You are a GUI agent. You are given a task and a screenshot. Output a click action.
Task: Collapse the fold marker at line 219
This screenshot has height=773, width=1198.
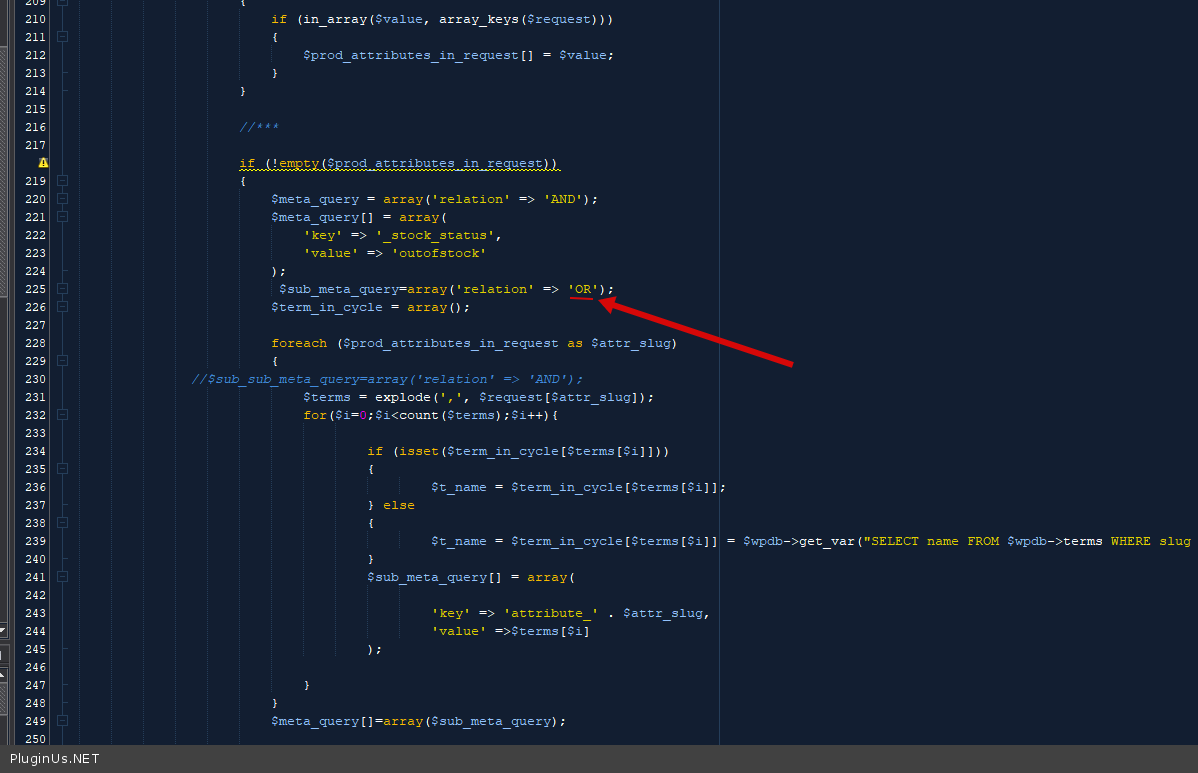click(63, 181)
